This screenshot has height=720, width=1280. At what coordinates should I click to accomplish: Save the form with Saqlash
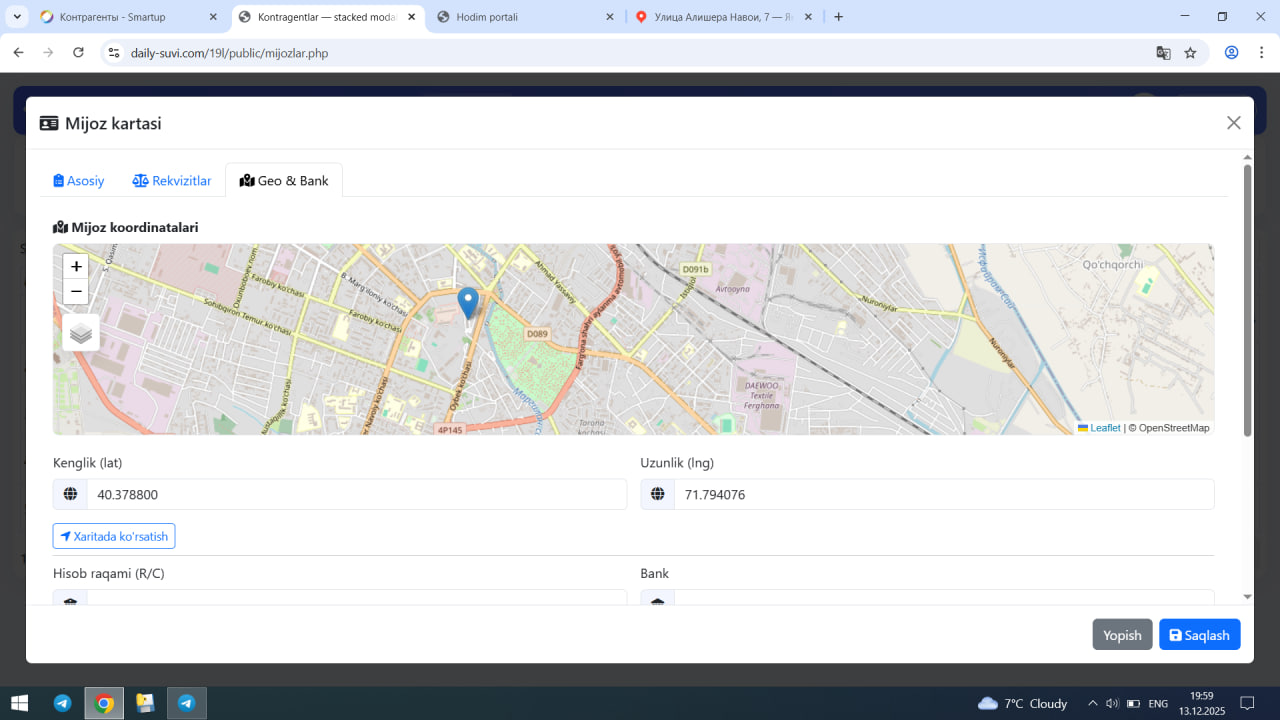click(1199, 635)
